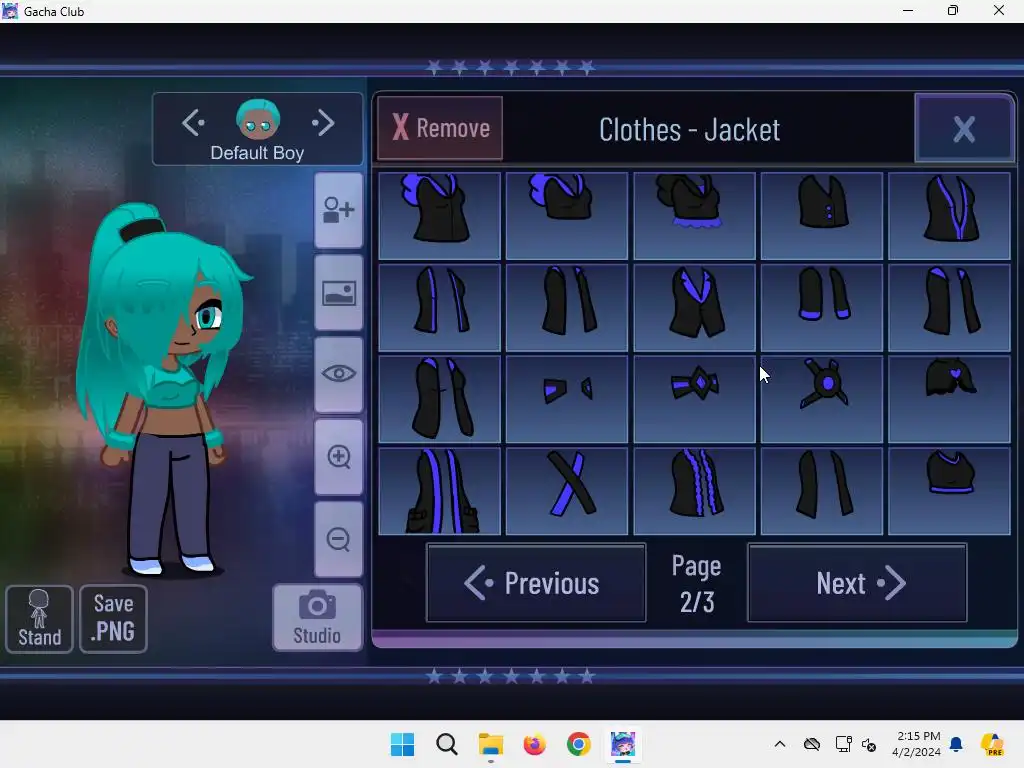Switch to previous character with left arrow

[x=193, y=123]
